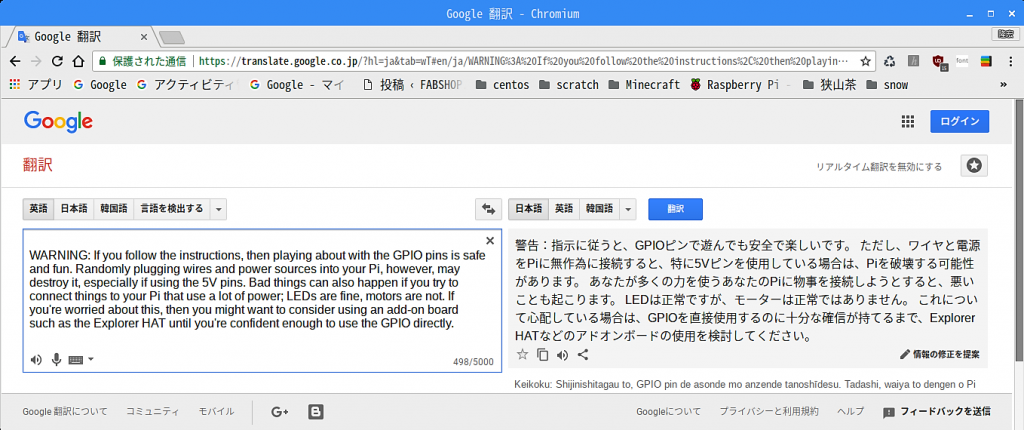The image size is (1024, 430).
Task: Expand target language dropdown arrow
Action: 628,209
